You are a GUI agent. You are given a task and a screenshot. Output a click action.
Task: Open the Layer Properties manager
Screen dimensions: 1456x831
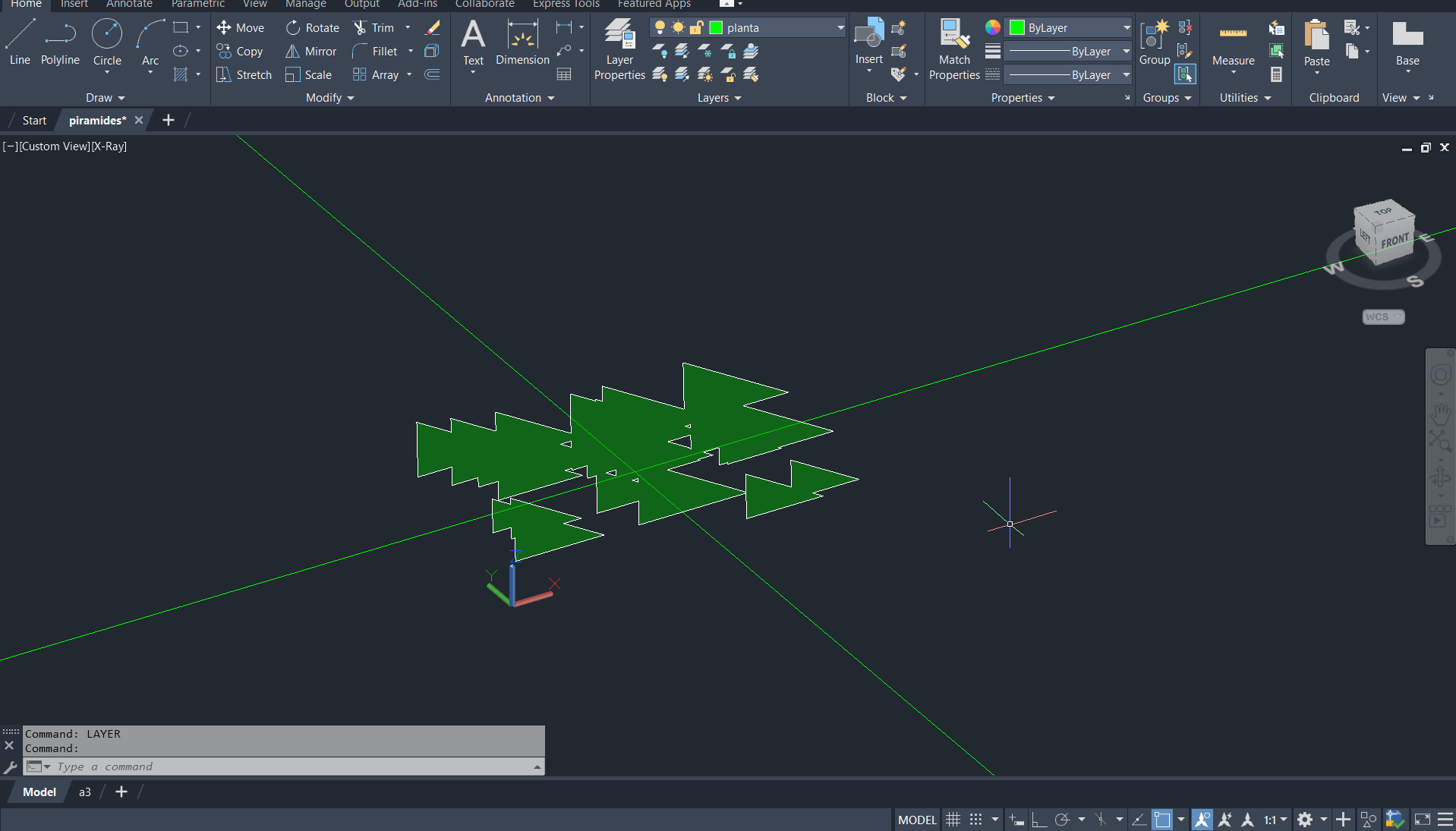pos(619,50)
